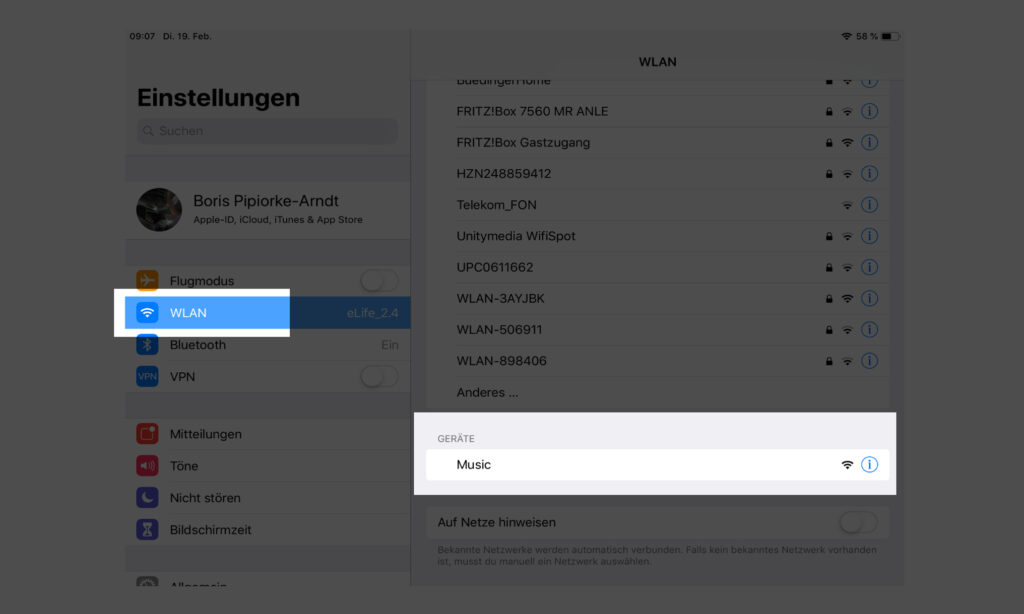Click the VPN icon in sidebar
1024x614 pixels.
tap(147, 376)
